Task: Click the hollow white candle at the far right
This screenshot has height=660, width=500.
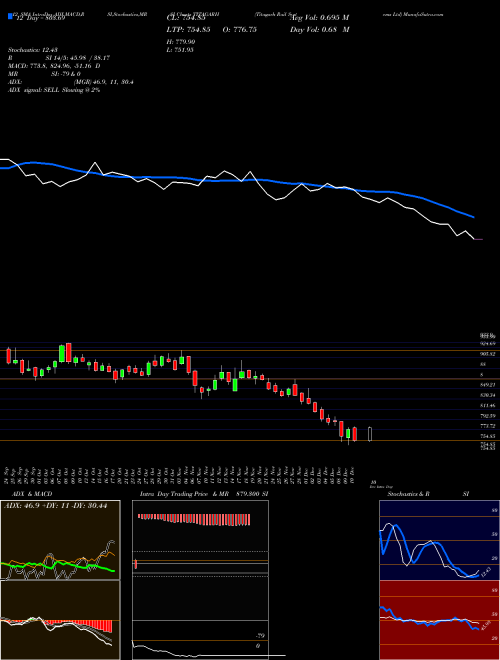Action: 370,434
